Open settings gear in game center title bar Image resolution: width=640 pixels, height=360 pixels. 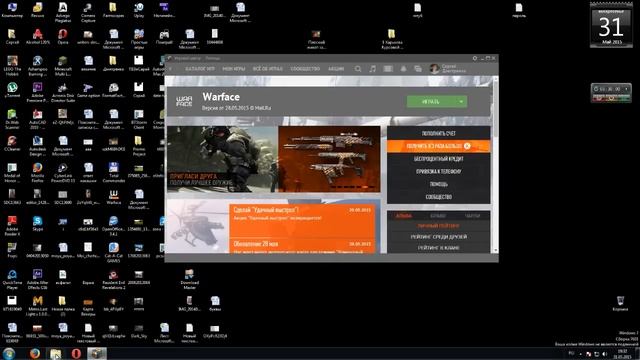coord(475,58)
